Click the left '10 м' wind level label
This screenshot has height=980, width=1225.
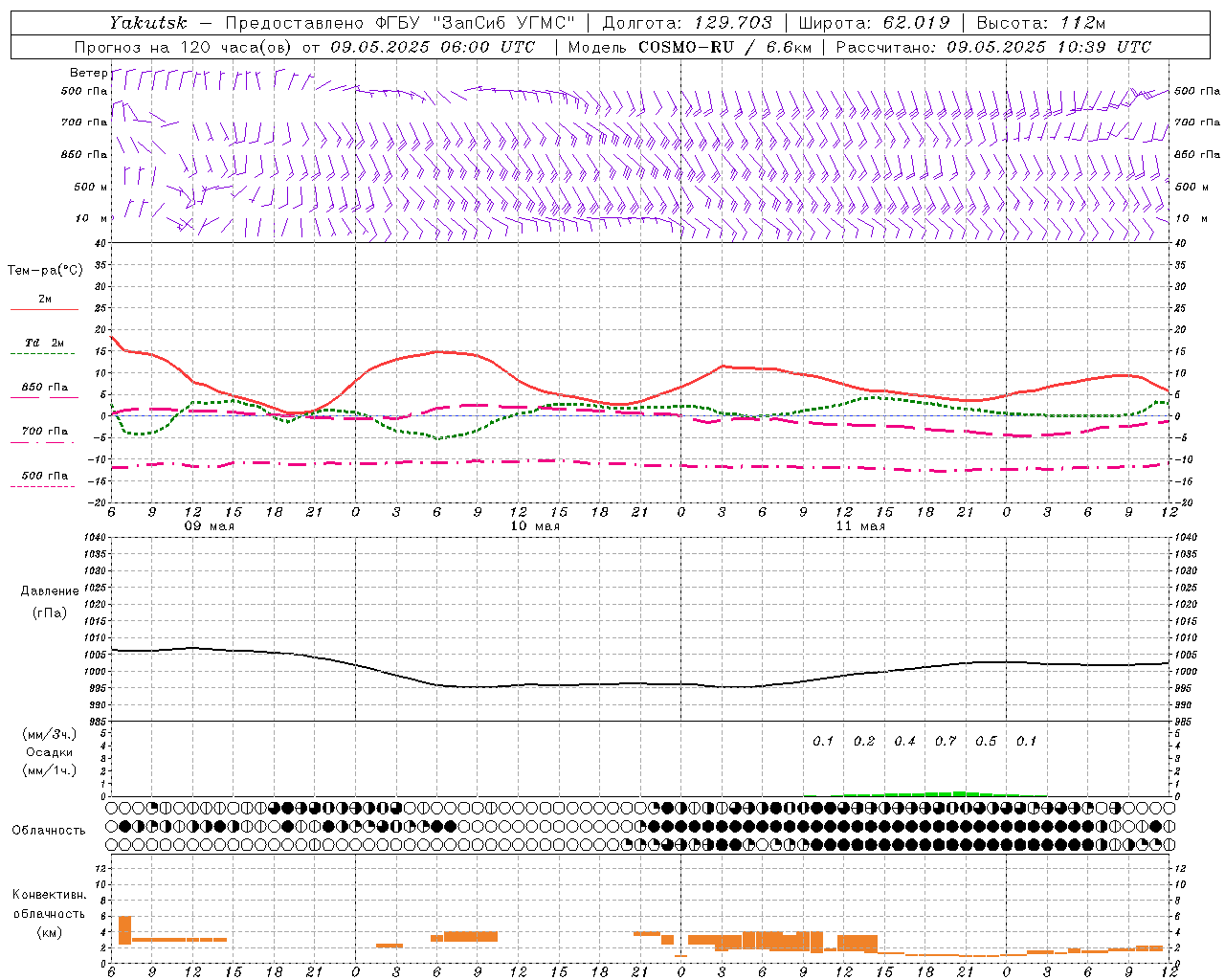(91, 218)
